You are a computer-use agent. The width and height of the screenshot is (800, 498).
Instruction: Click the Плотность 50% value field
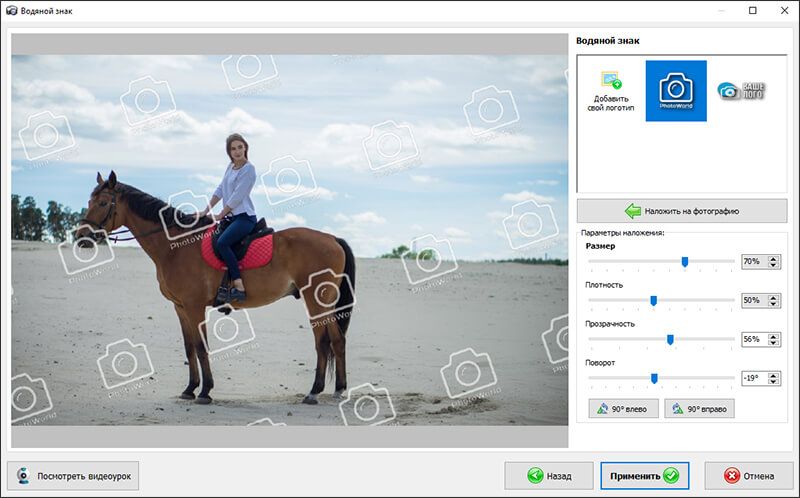coord(754,300)
